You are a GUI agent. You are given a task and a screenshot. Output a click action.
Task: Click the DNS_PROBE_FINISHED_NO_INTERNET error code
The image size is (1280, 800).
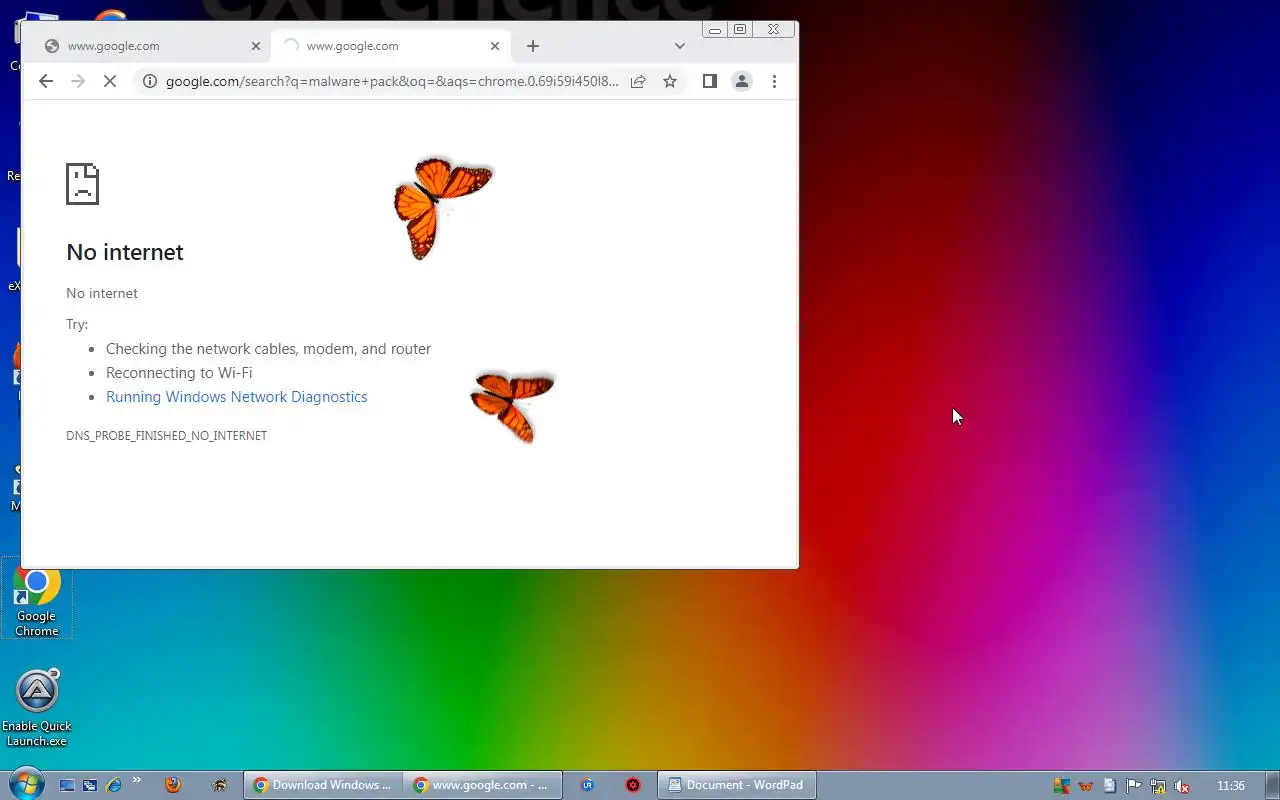[166, 436]
